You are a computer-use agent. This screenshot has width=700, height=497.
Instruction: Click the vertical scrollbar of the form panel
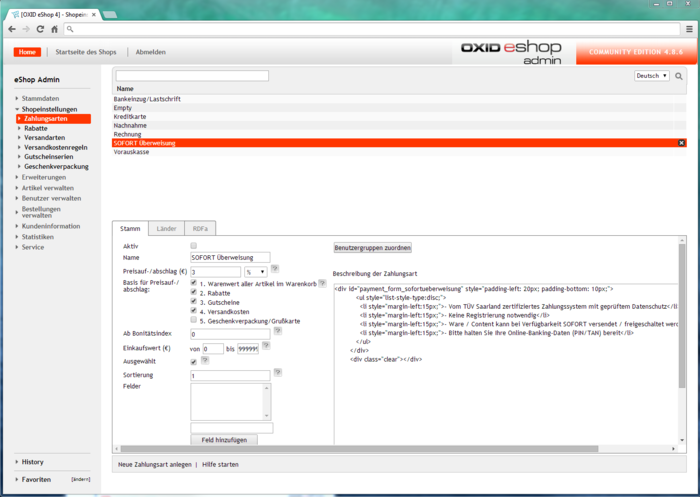[682, 316]
